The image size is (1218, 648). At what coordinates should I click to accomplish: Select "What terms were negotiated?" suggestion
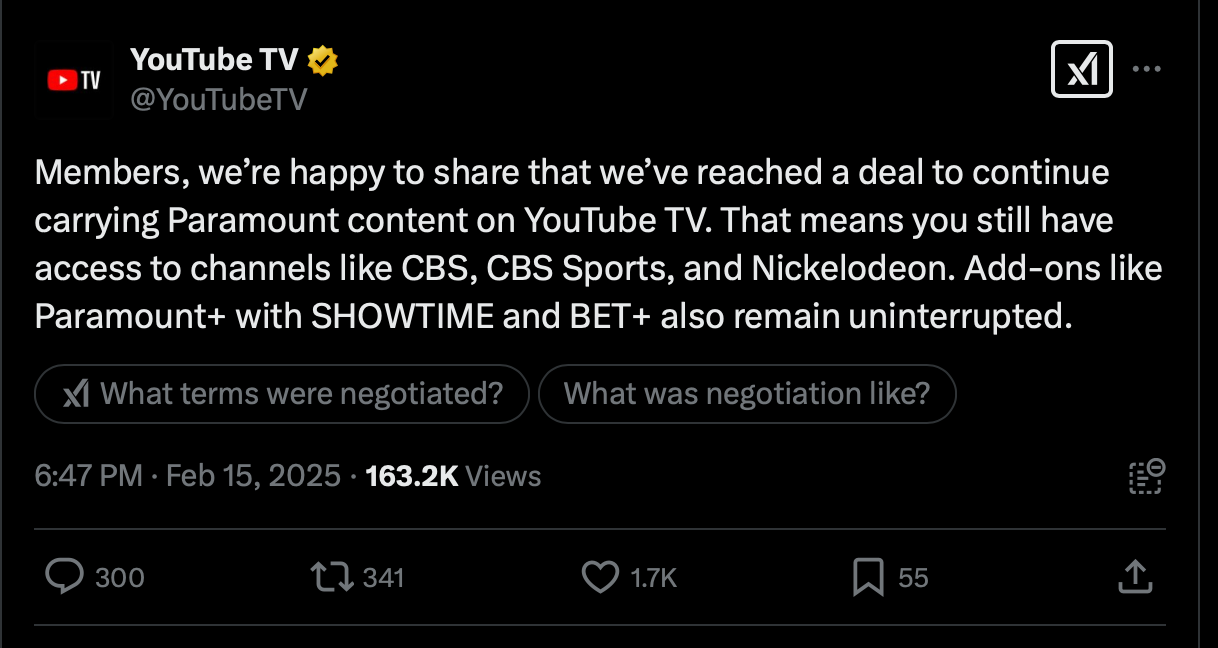(x=281, y=394)
